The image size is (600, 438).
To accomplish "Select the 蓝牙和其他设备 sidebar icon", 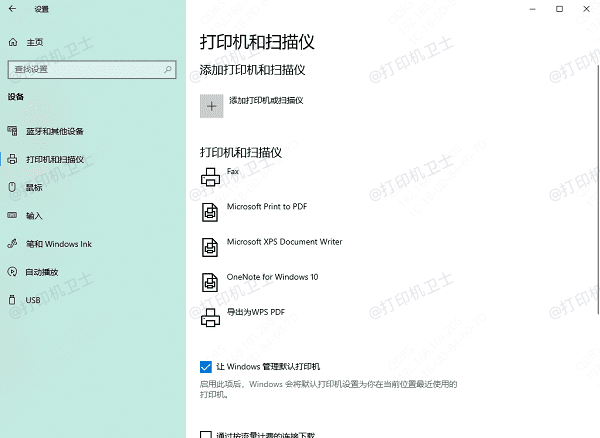I will 12,131.
